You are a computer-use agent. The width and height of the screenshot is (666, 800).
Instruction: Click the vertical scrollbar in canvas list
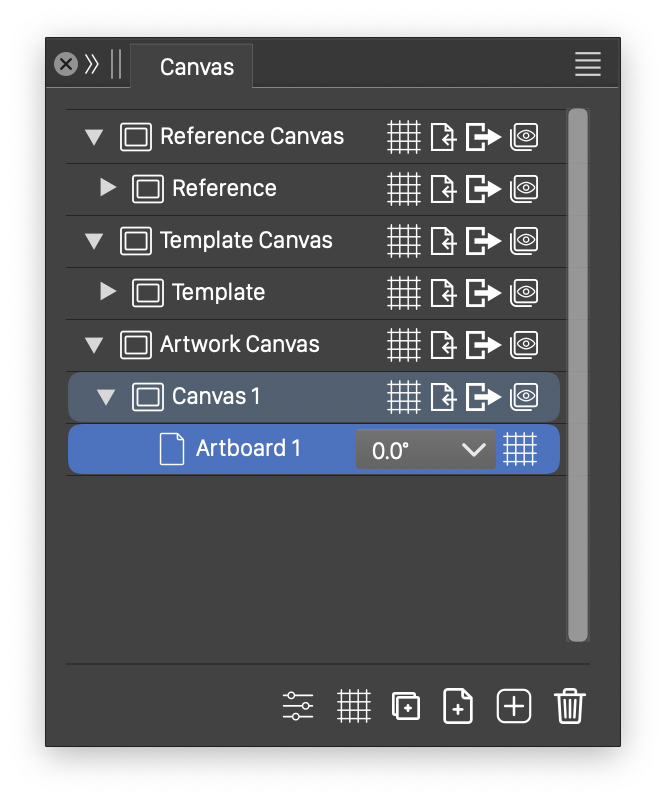click(577, 375)
